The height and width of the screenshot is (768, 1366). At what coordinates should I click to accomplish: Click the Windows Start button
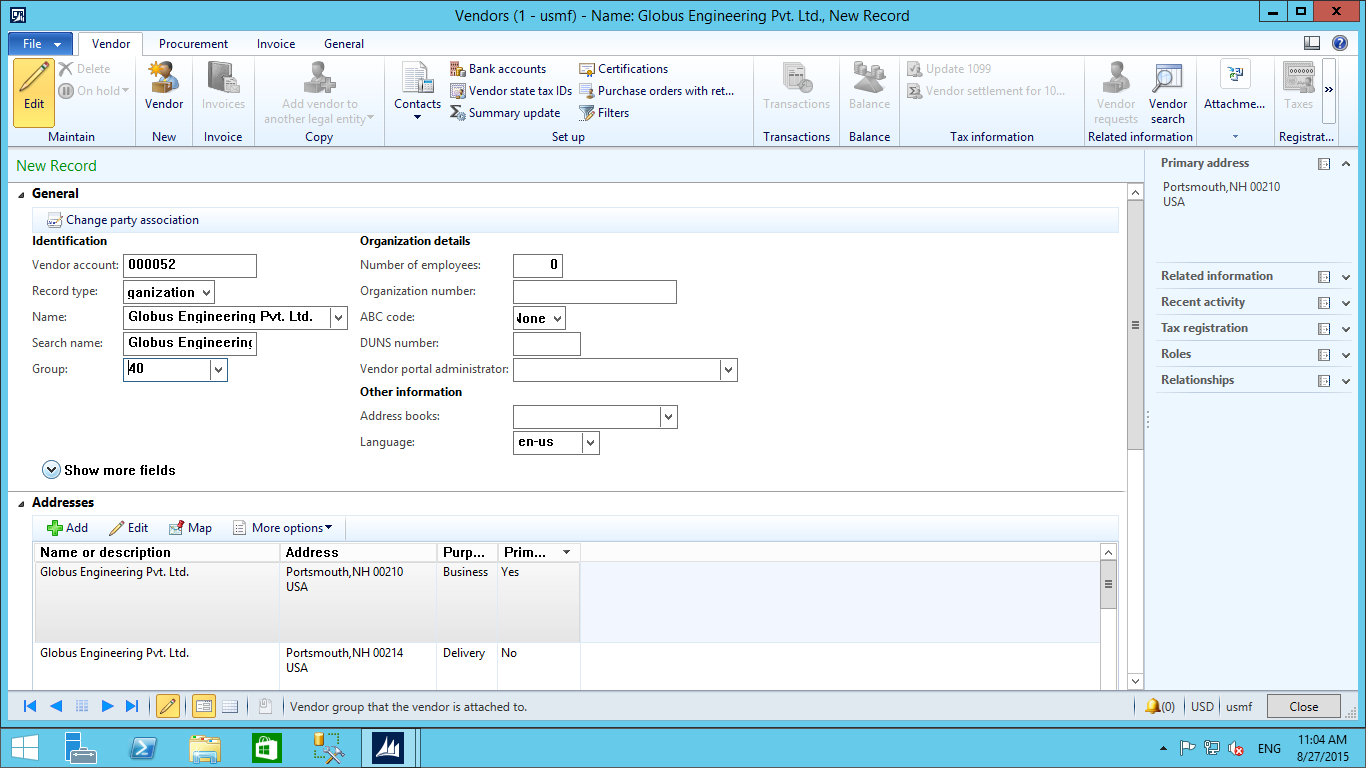[24, 748]
